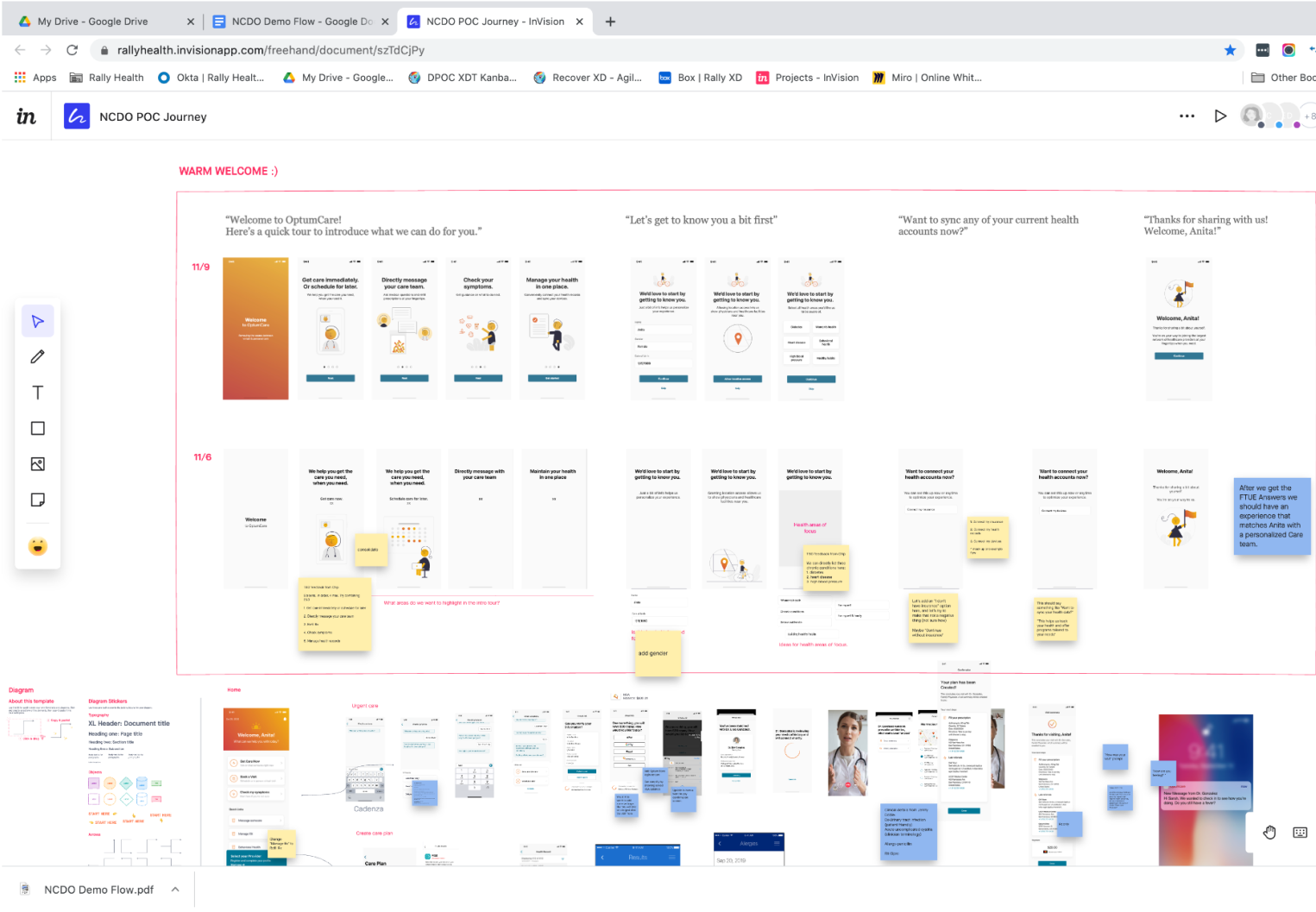Expand the NCDO Demo Flow.pdf download options
This screenshot has height=912, width=1316.
pos(175,890)
